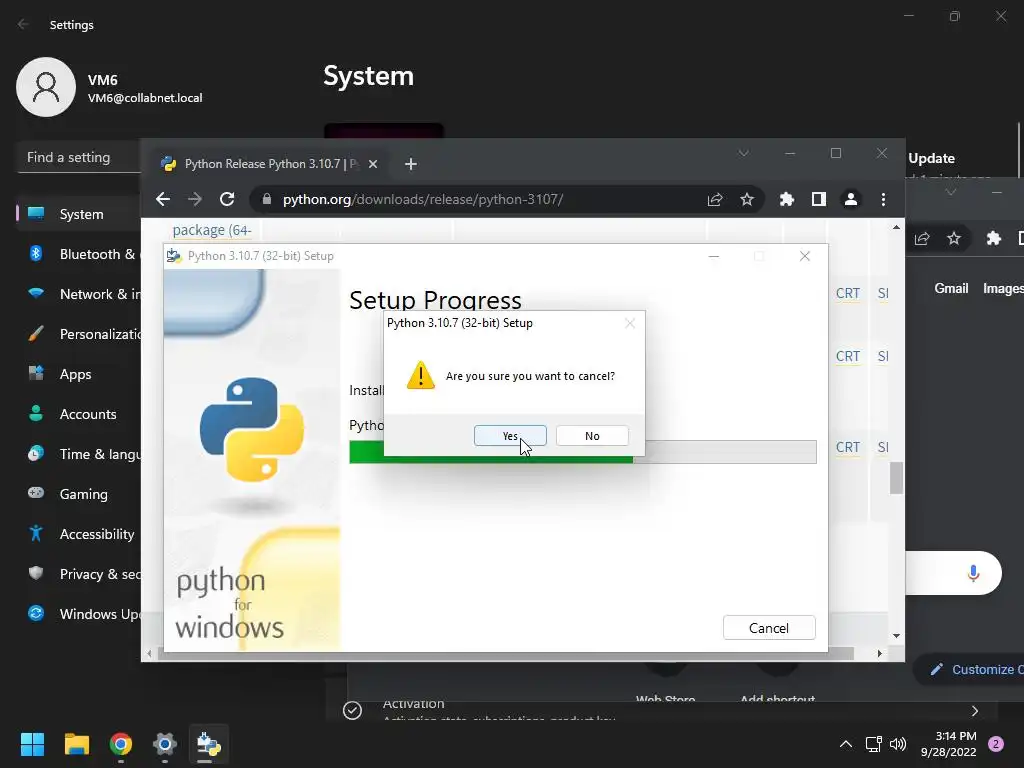Image resolution: width=1024 pixels, height=768 pixels.
Task: Click the site lock icon
Action: point(266,199)
